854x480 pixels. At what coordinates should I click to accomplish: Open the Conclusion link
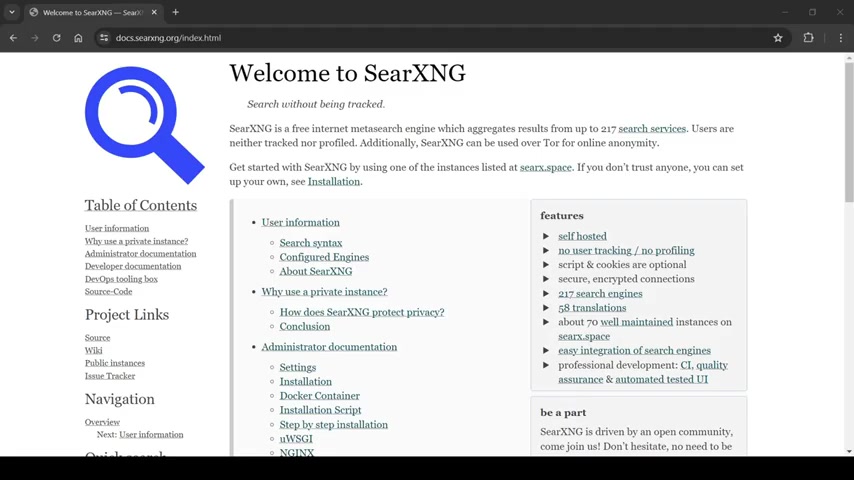[x=305, y=326]
